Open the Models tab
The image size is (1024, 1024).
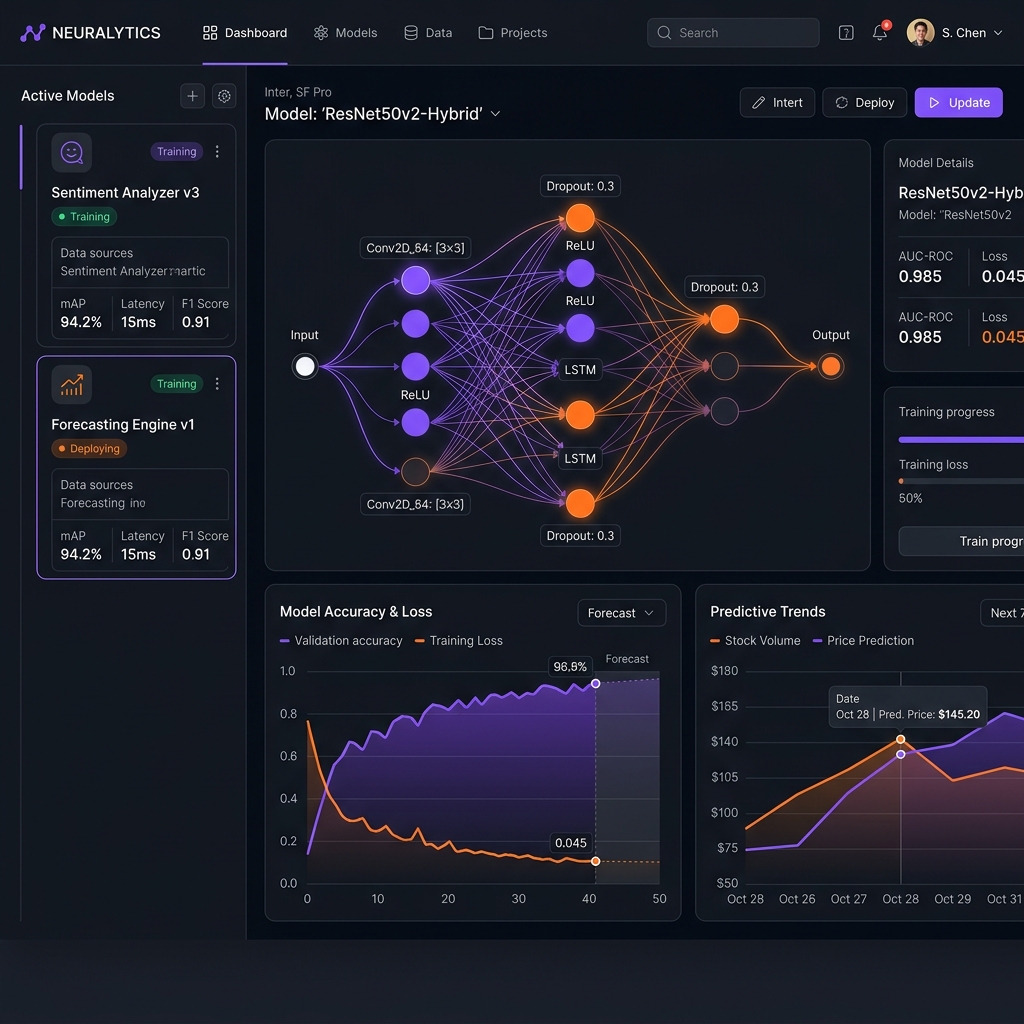coord(345,33)
